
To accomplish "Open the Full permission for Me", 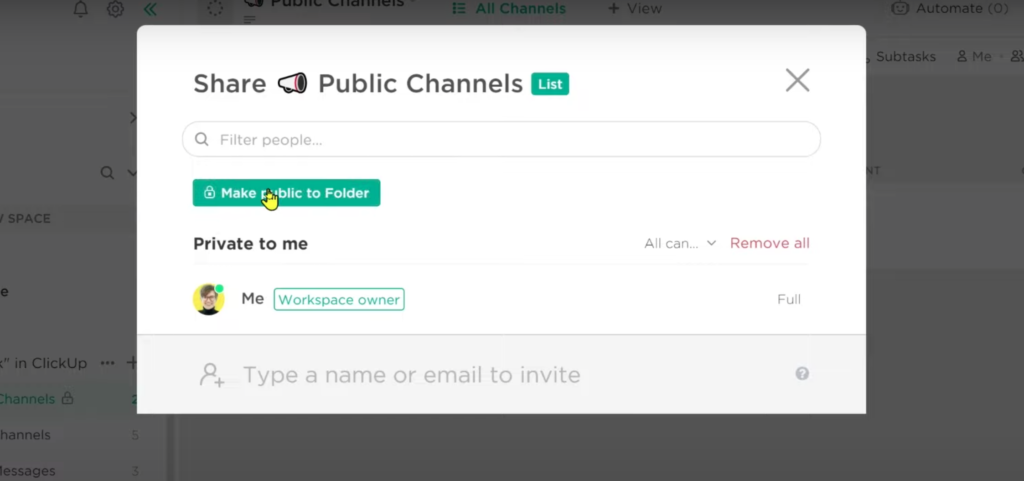I will 789,300.
